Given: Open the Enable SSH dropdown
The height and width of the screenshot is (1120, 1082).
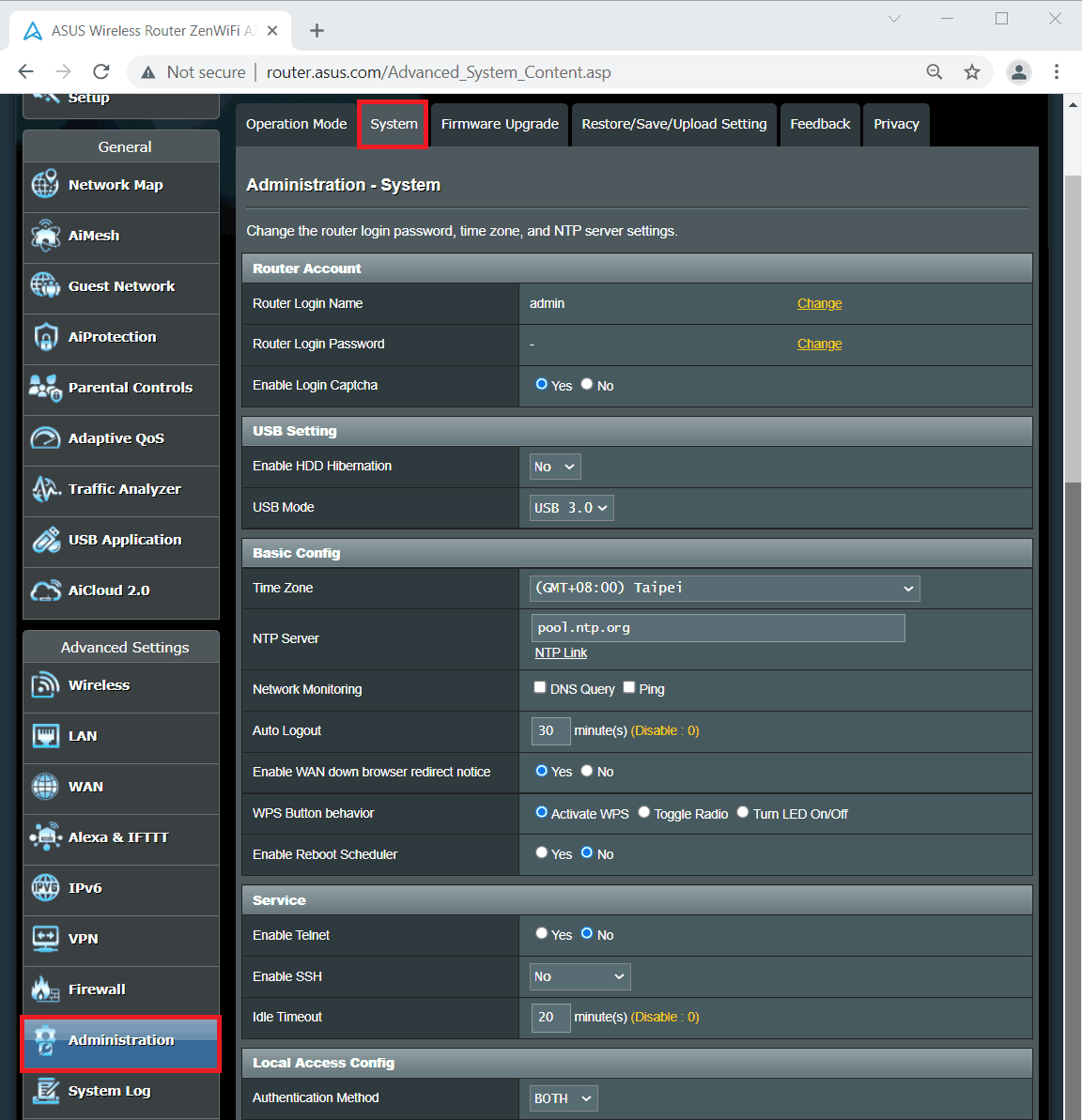Looking at the screenshot, I should tap(580, 977).
